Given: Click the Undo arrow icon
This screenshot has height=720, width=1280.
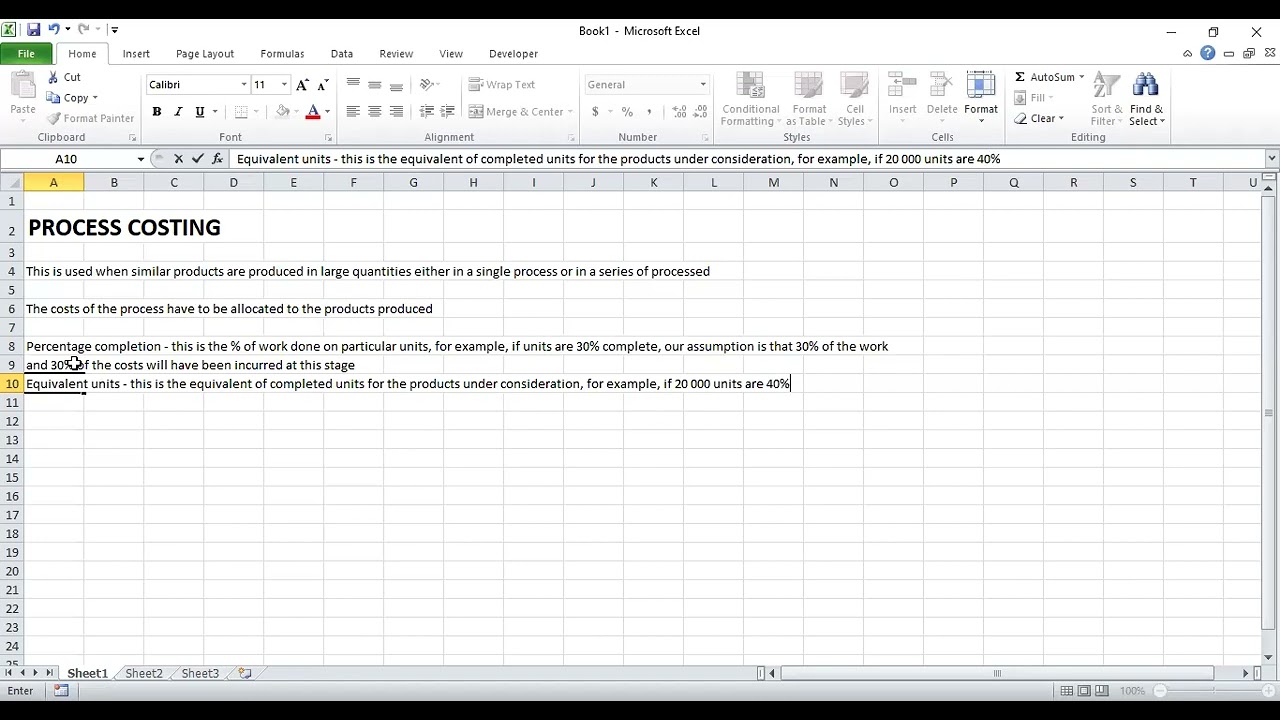Looking at the screenshot, I should pos(53,30).
